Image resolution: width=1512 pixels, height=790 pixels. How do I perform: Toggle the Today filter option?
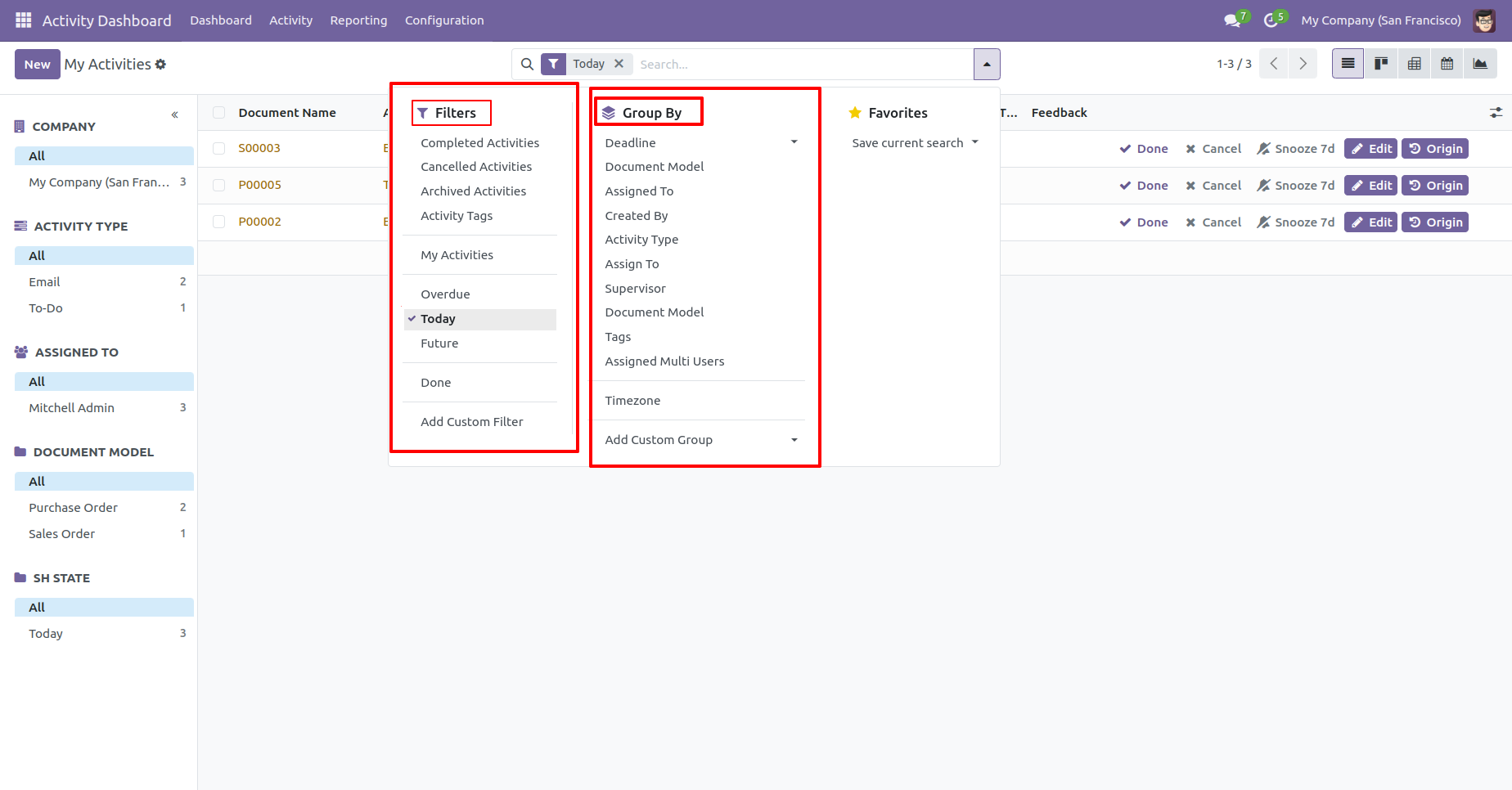[x=480, y=319]
